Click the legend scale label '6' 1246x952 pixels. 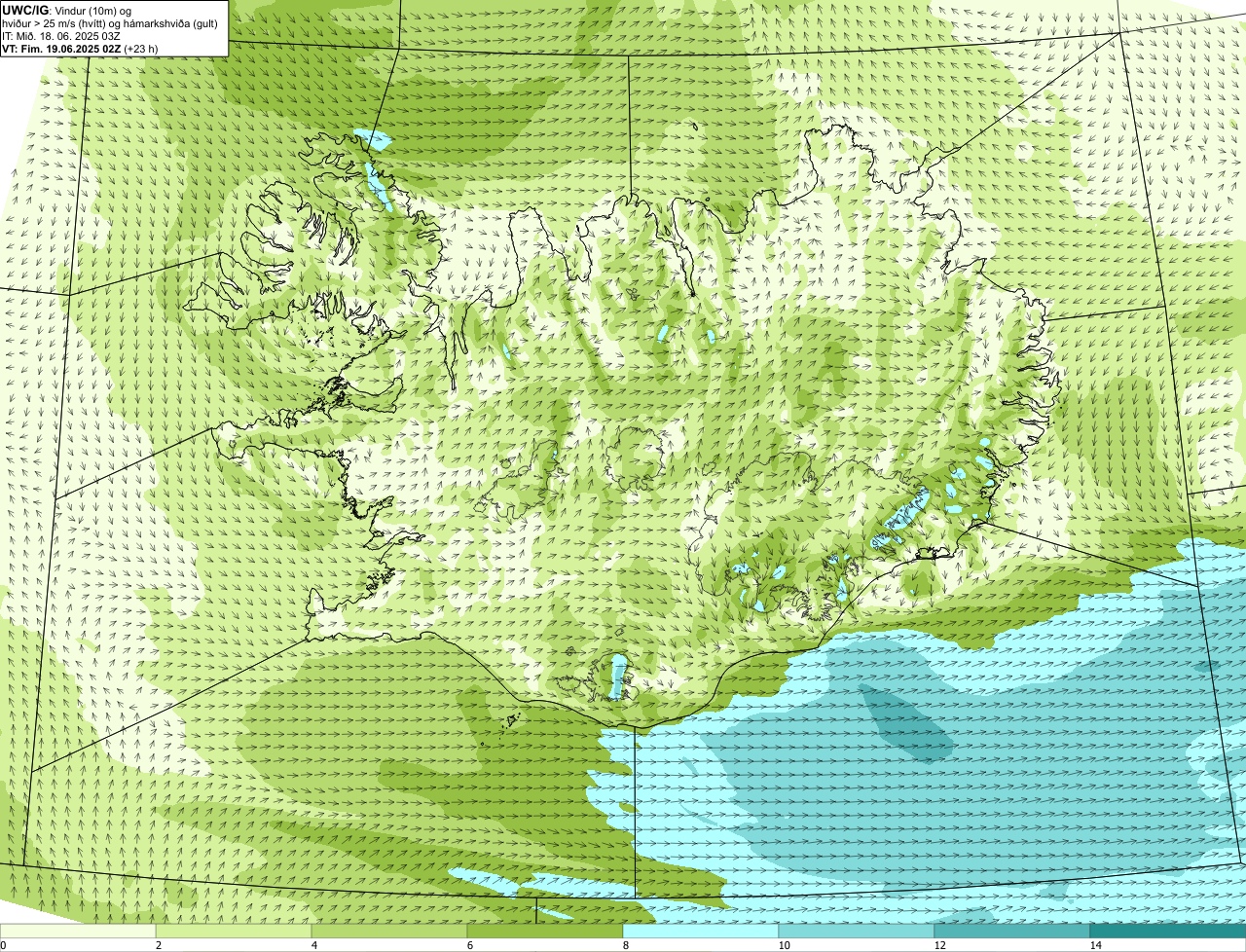[x=469, y=945]
